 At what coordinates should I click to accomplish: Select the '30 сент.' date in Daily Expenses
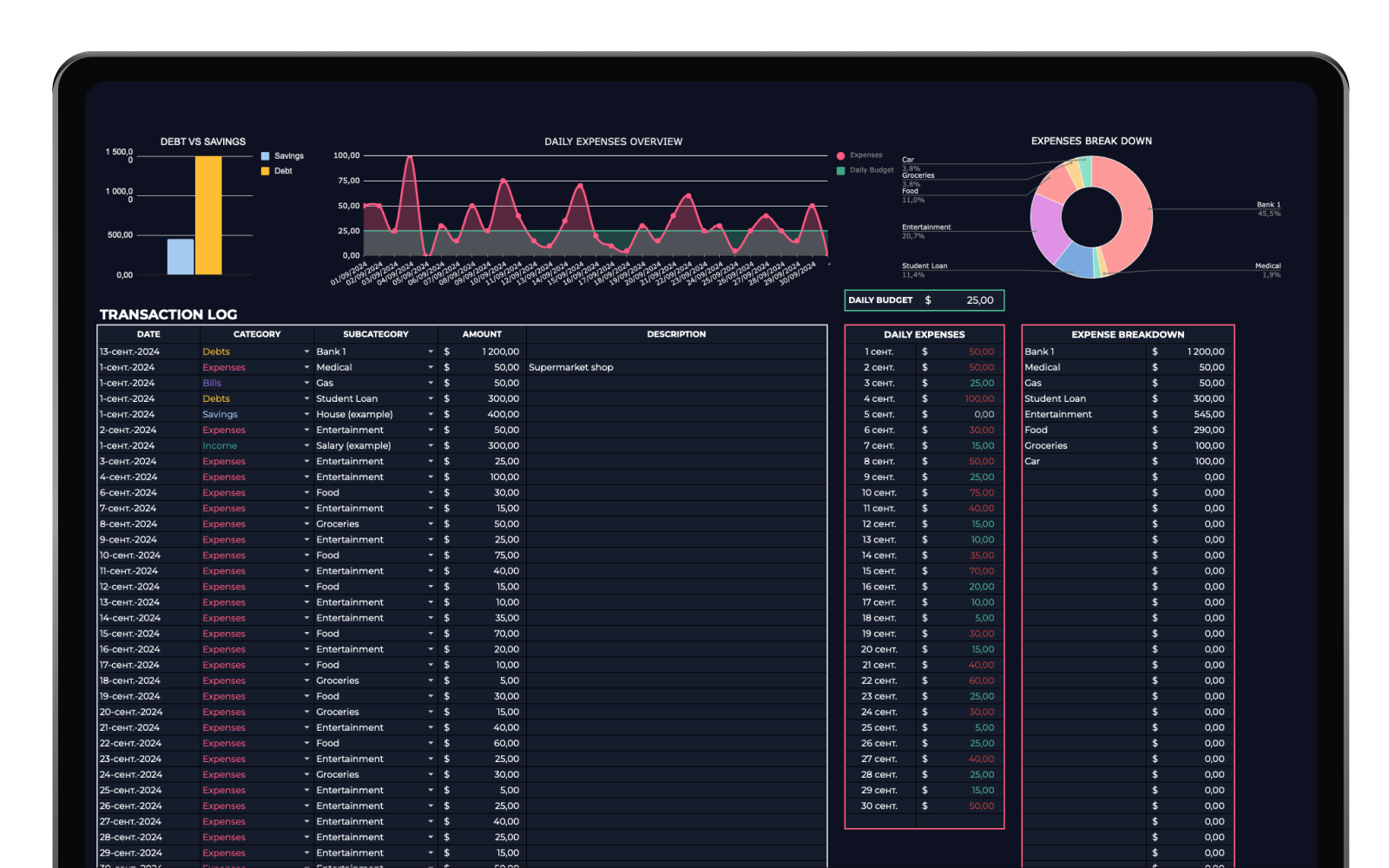878,806
